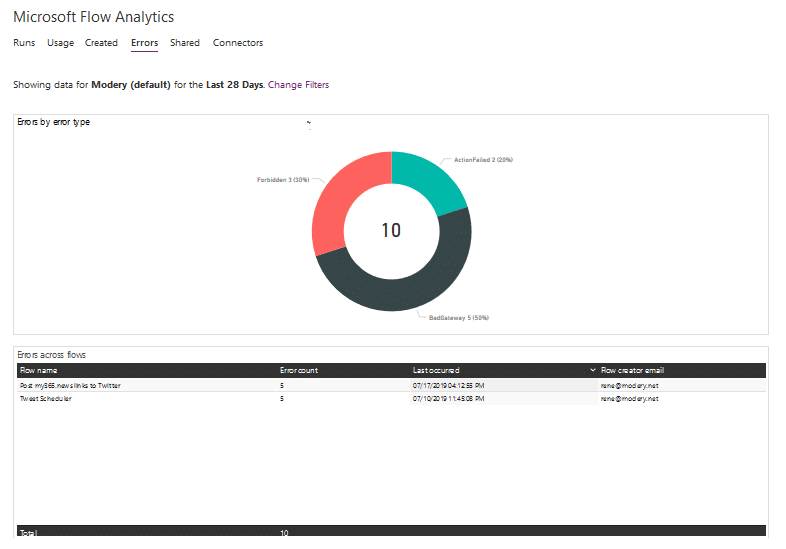Select the Errors tab

click(x=144, y=43)
